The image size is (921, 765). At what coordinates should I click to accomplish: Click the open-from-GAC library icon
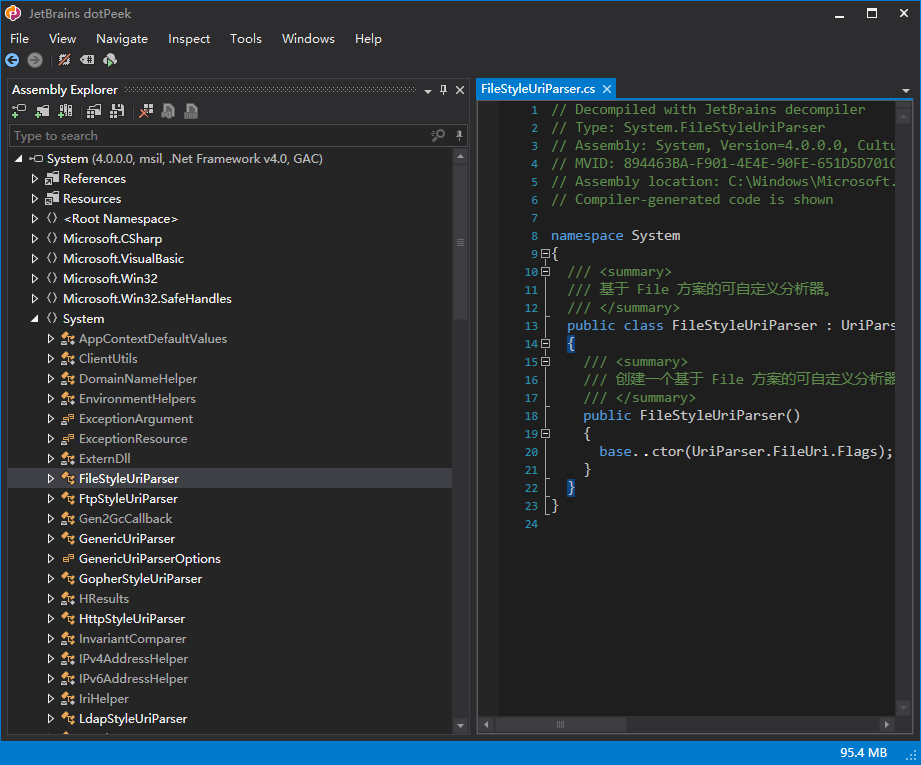[65, 110]
